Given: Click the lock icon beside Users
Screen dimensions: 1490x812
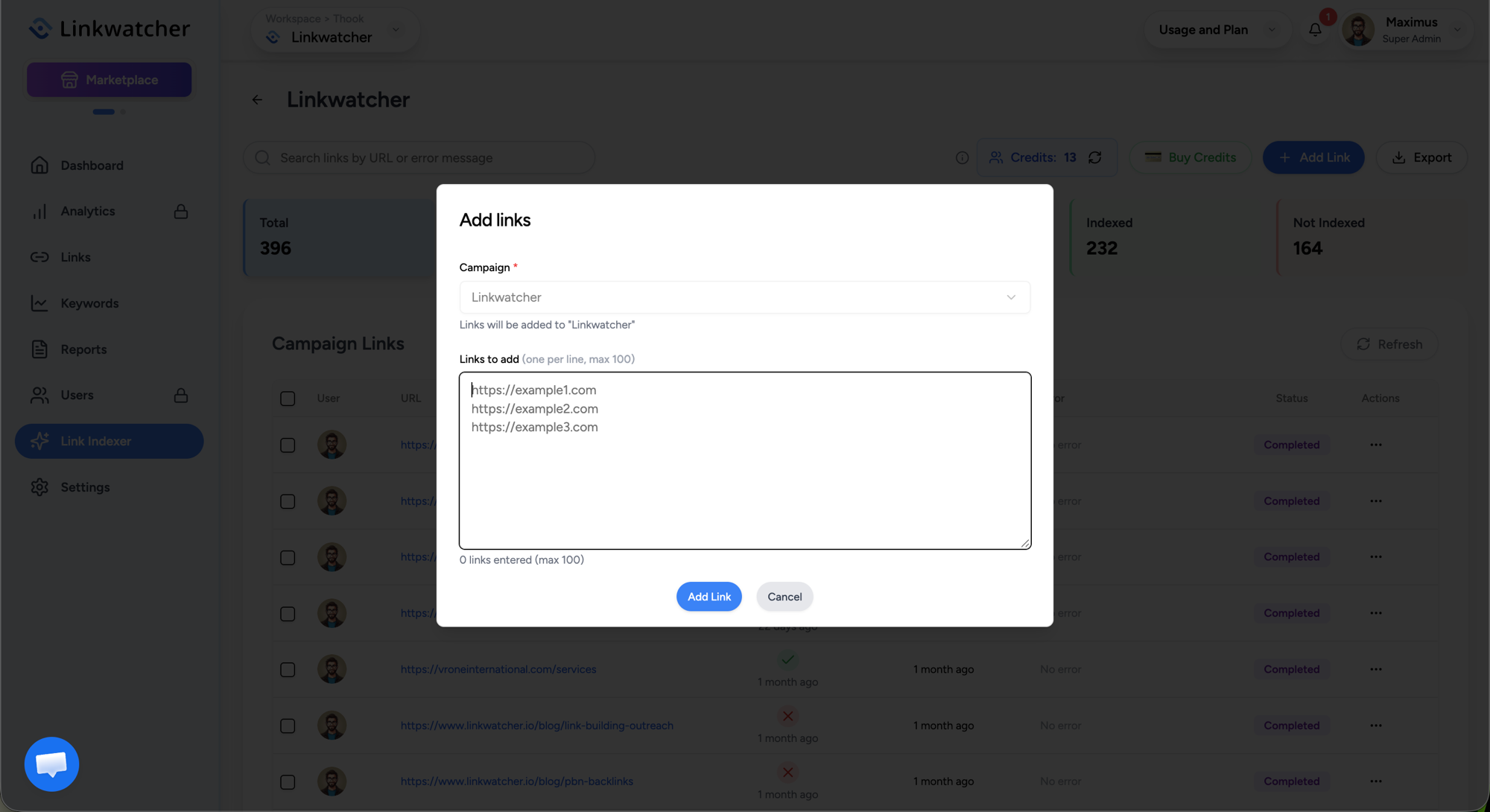Looking at the screenshot, I should coord(181,396).
